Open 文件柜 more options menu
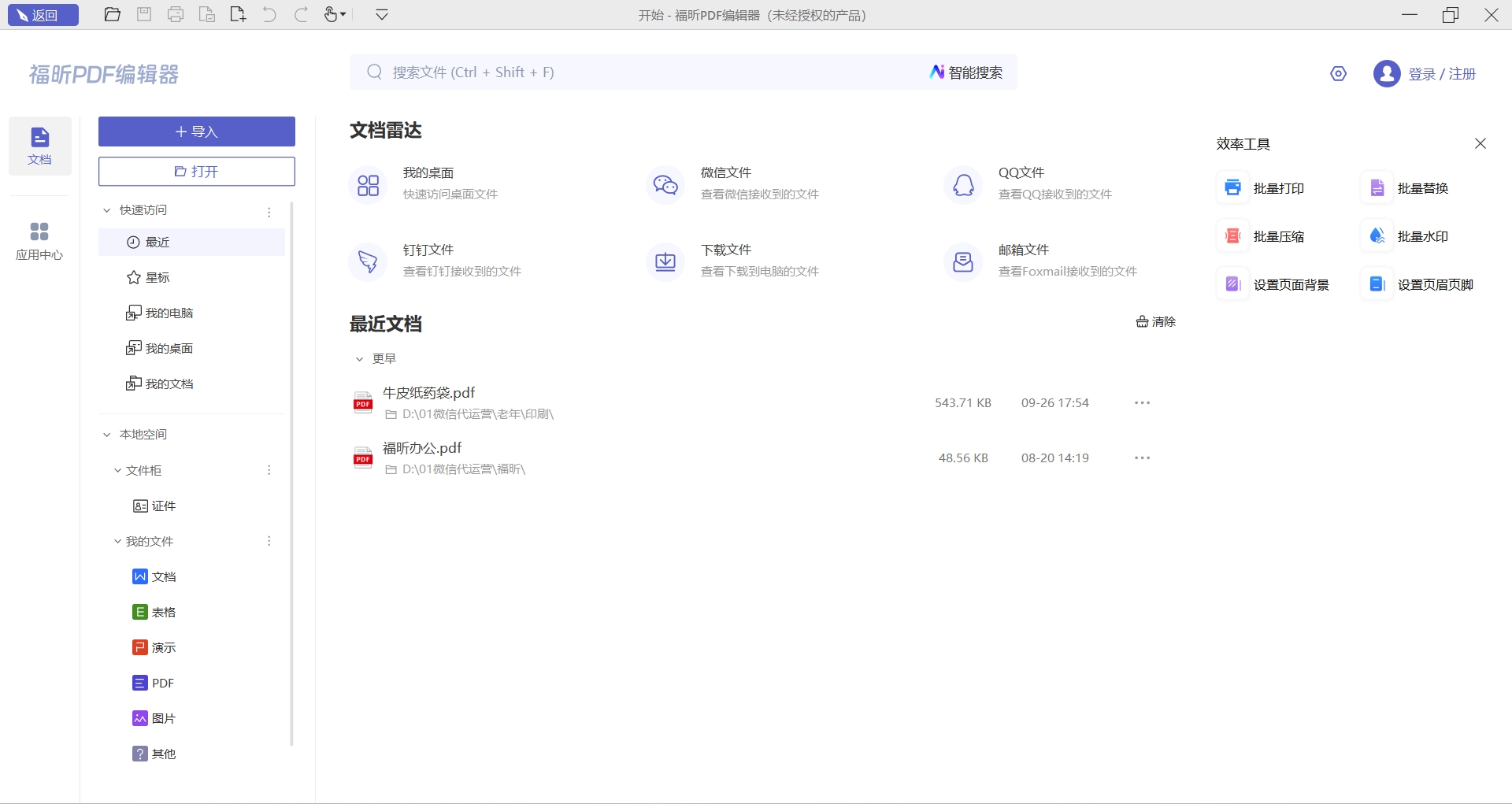1512x804 pixels. (x=269, y=470)
